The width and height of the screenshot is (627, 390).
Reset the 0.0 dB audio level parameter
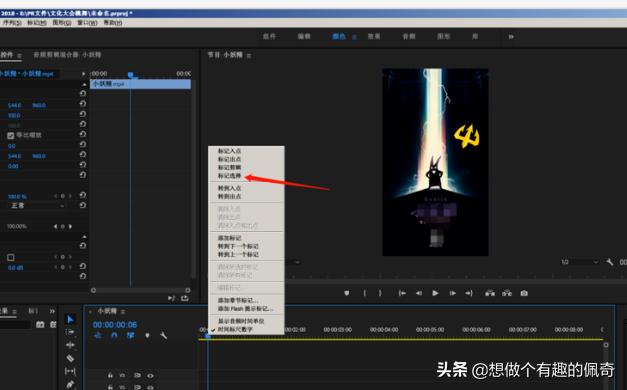(83, 266)
